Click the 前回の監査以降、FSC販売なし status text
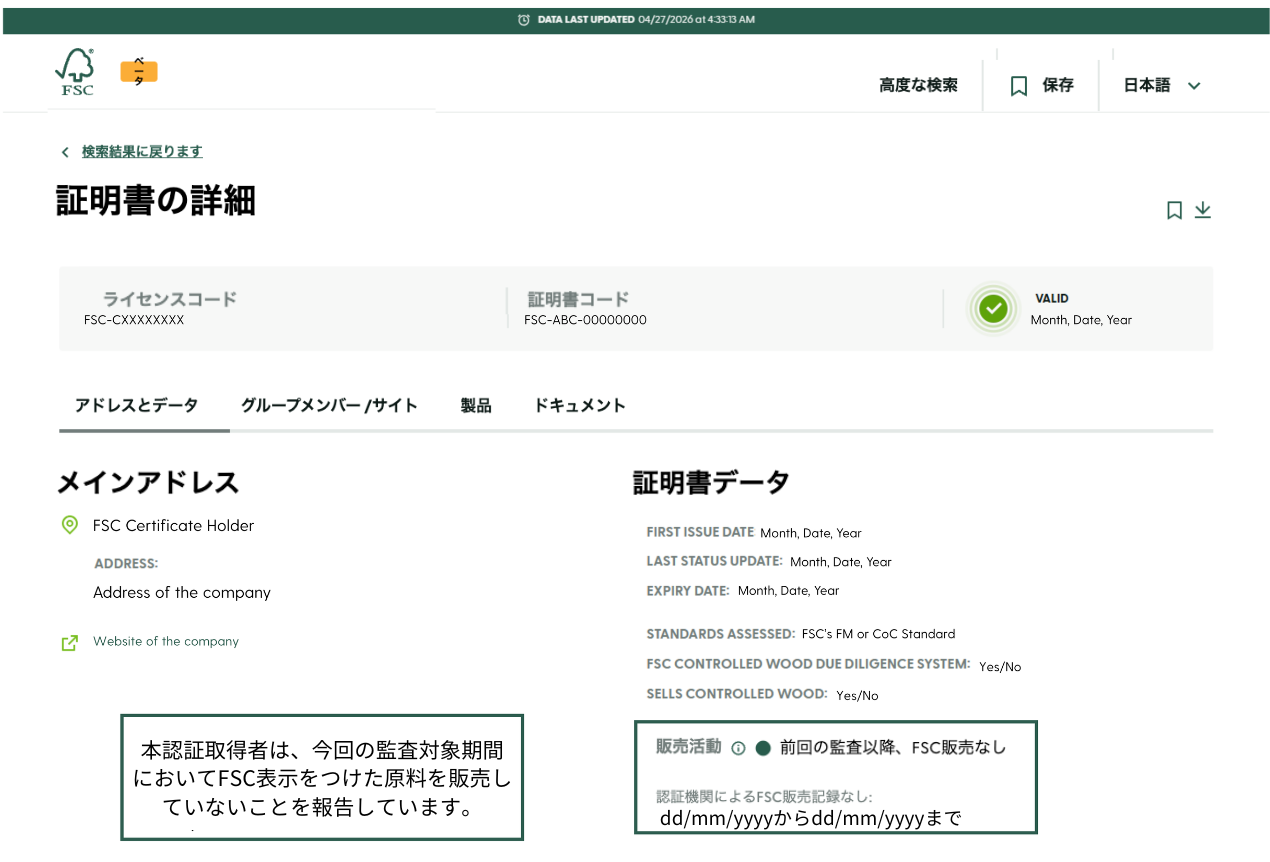This screenshot has width=1270, height=862. point(893,748)
